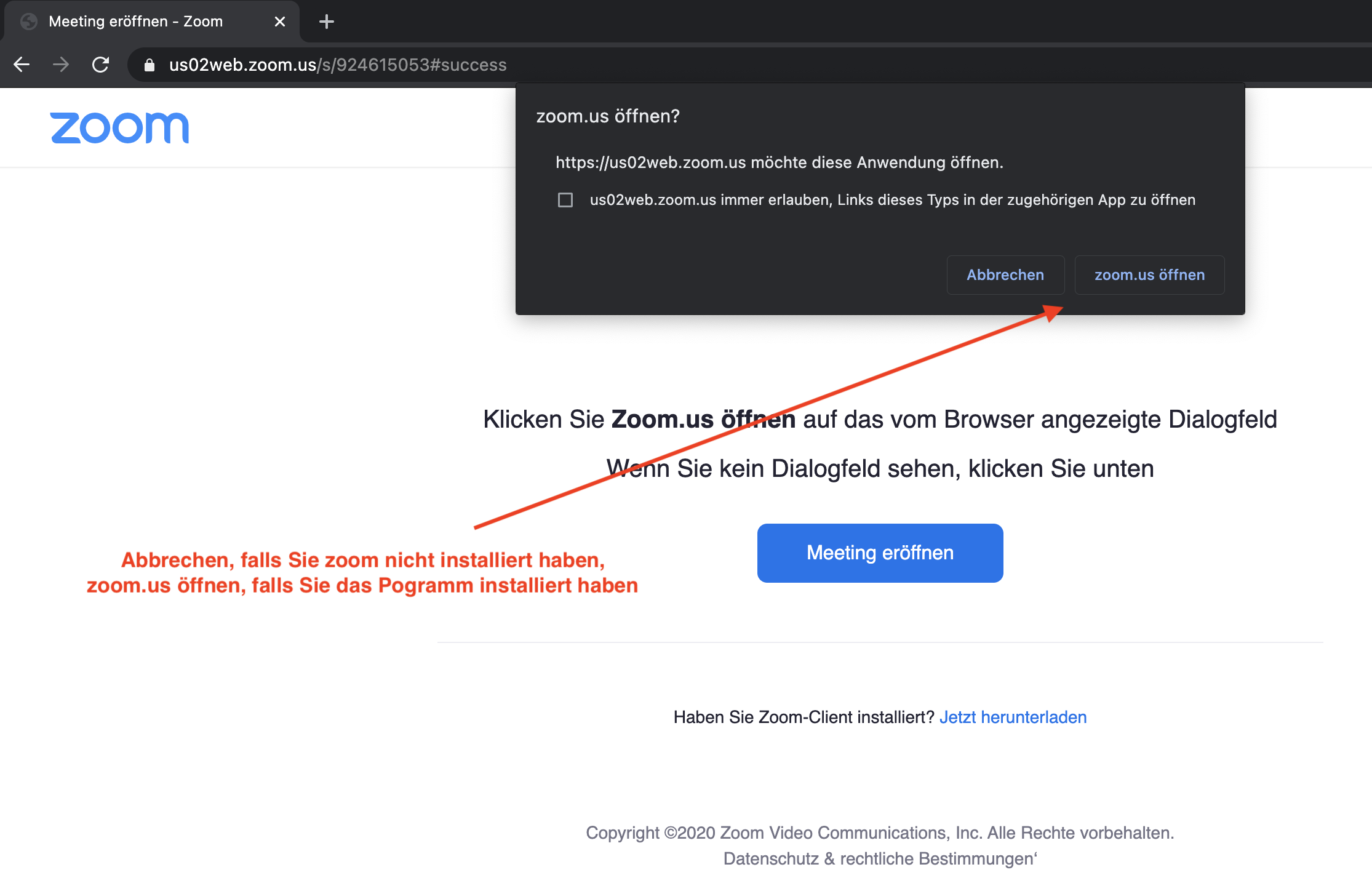The height and width of the screenshot is (891, 1372).
Task: Click the Jetzt herunterladen link
Action: pyautogui.click(x=1013, y=717)
